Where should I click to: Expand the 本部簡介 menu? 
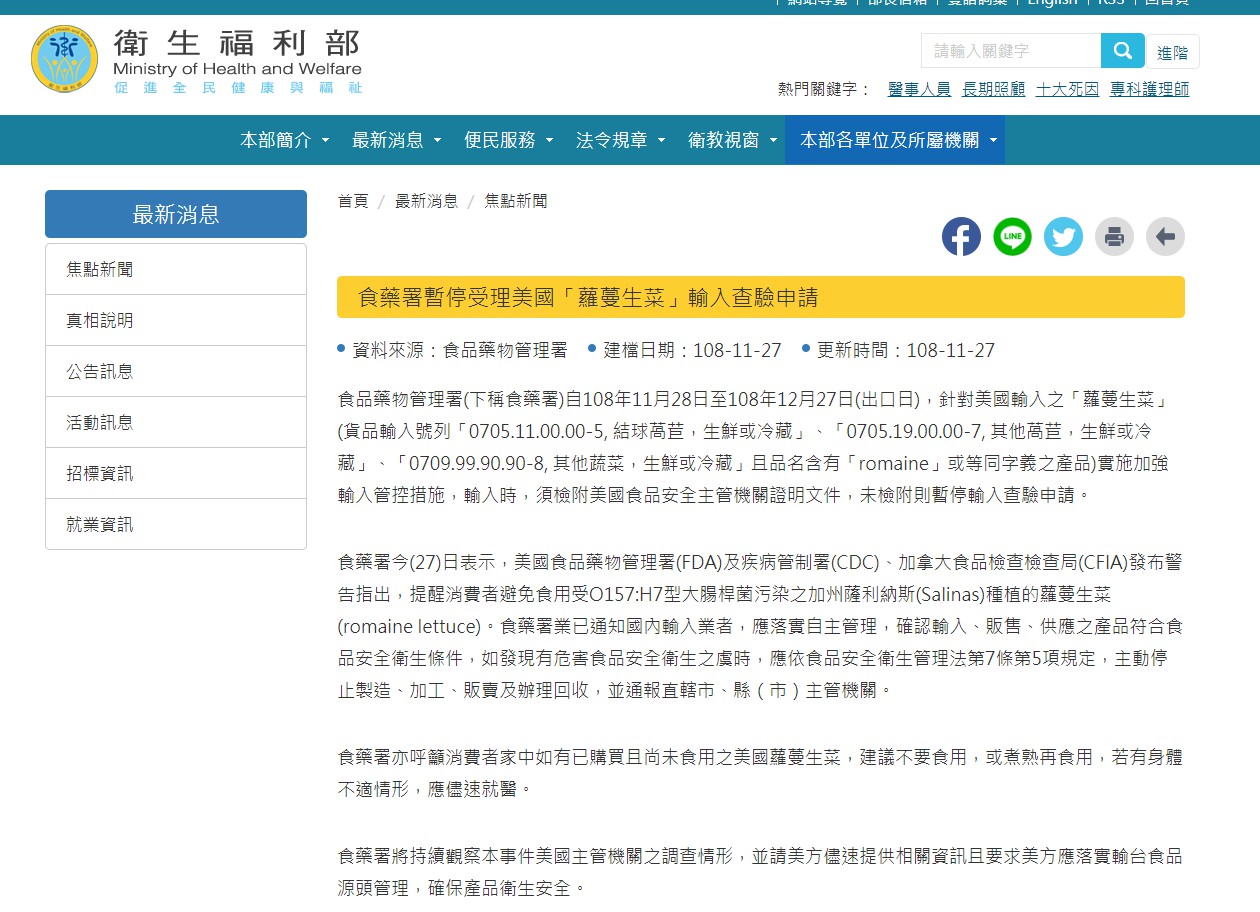pyautogui.click(x=284, y=140)
